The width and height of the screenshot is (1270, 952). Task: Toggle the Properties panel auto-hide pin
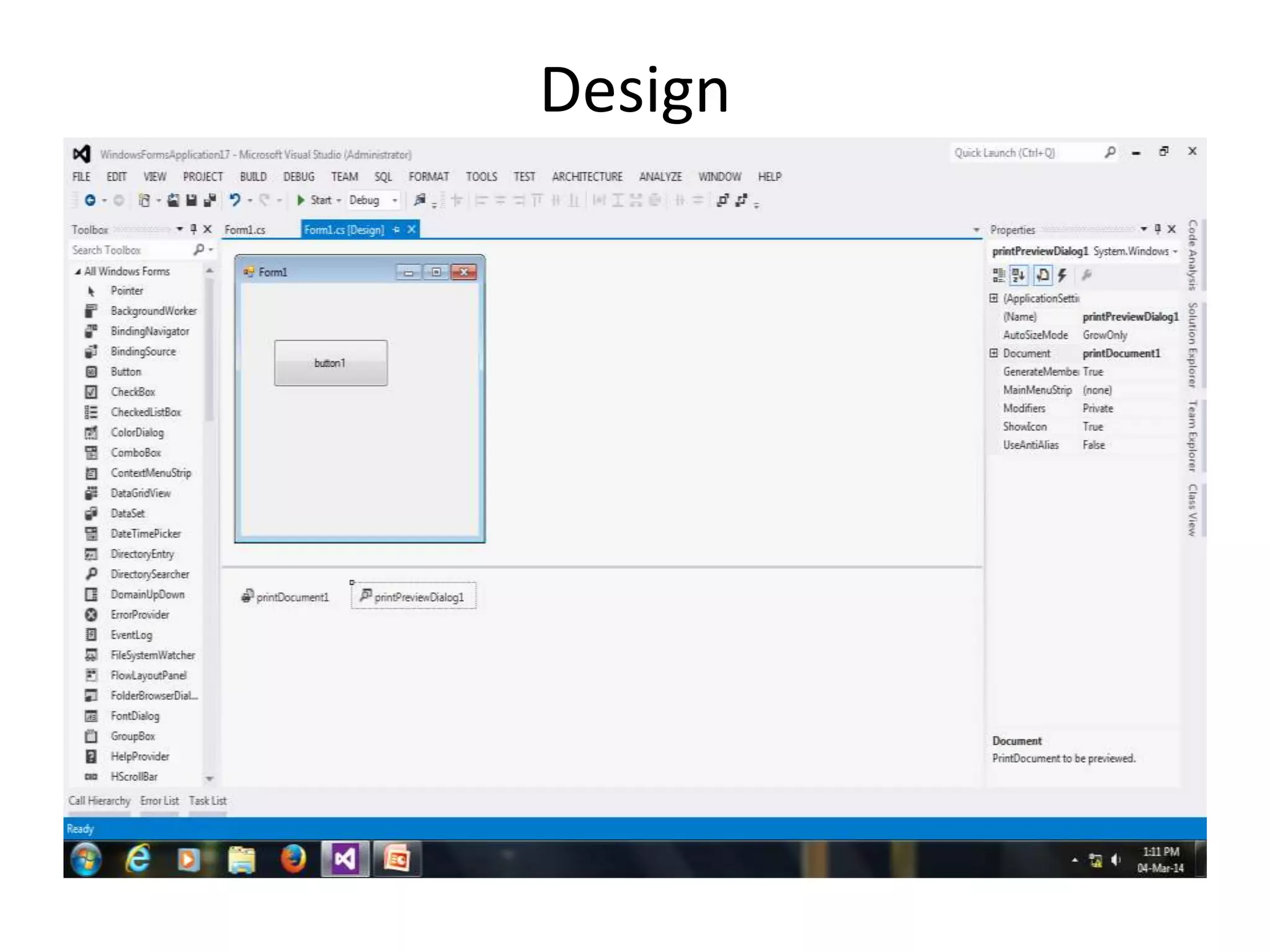click(1157, 229)
